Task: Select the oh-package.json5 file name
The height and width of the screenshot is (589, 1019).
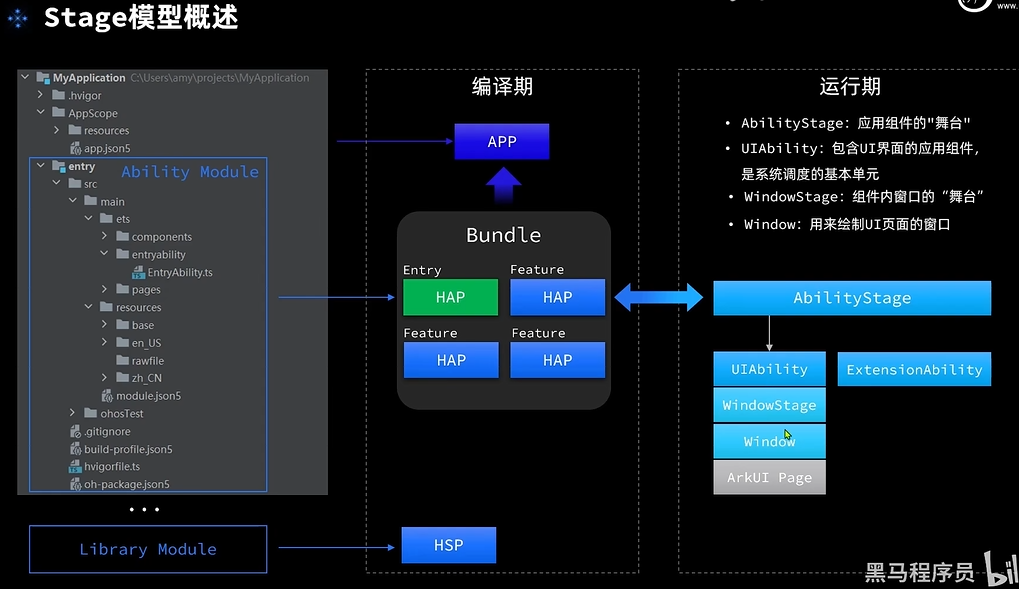Action: tap(127, 484)
